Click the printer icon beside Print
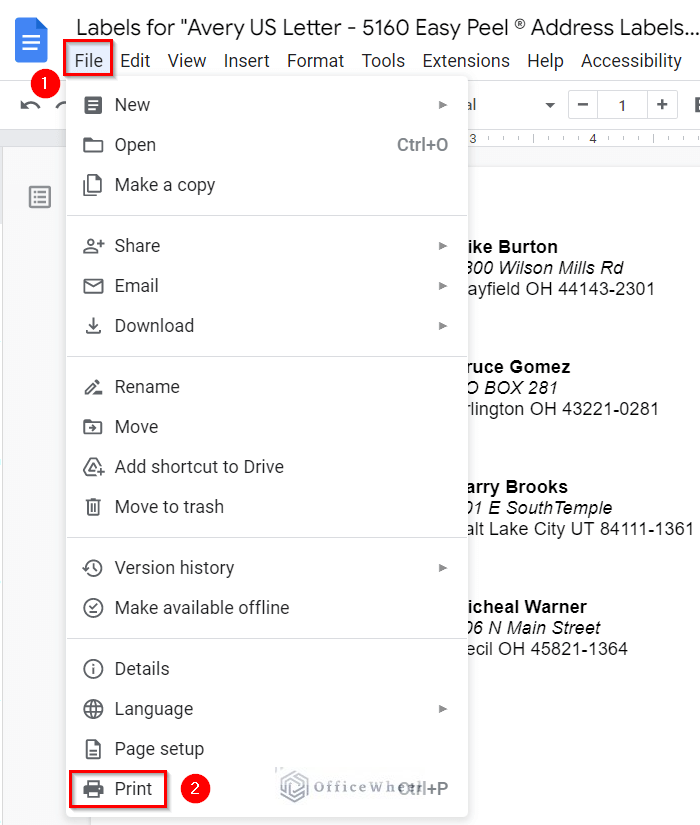The height and width of the screenshot is (825, 700). pos(93,789)
